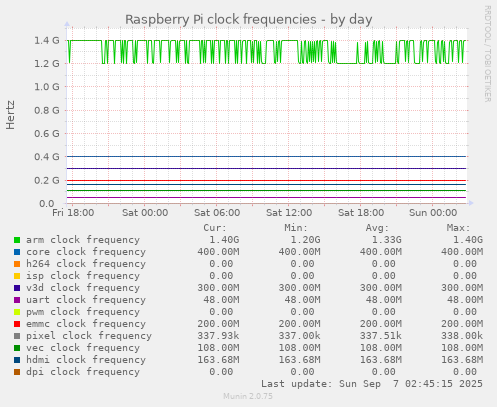Click the pixel clock average value 337.51k

point(381,336)
